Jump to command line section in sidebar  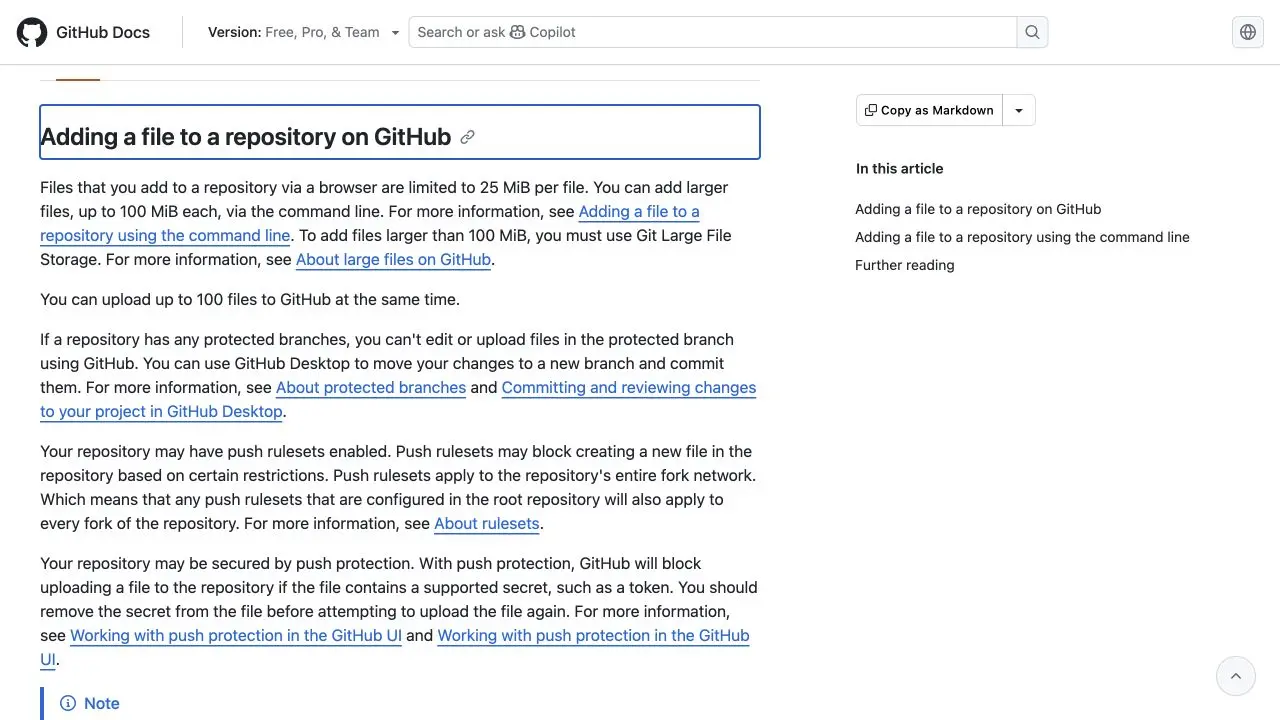[x=1022, y=237]
